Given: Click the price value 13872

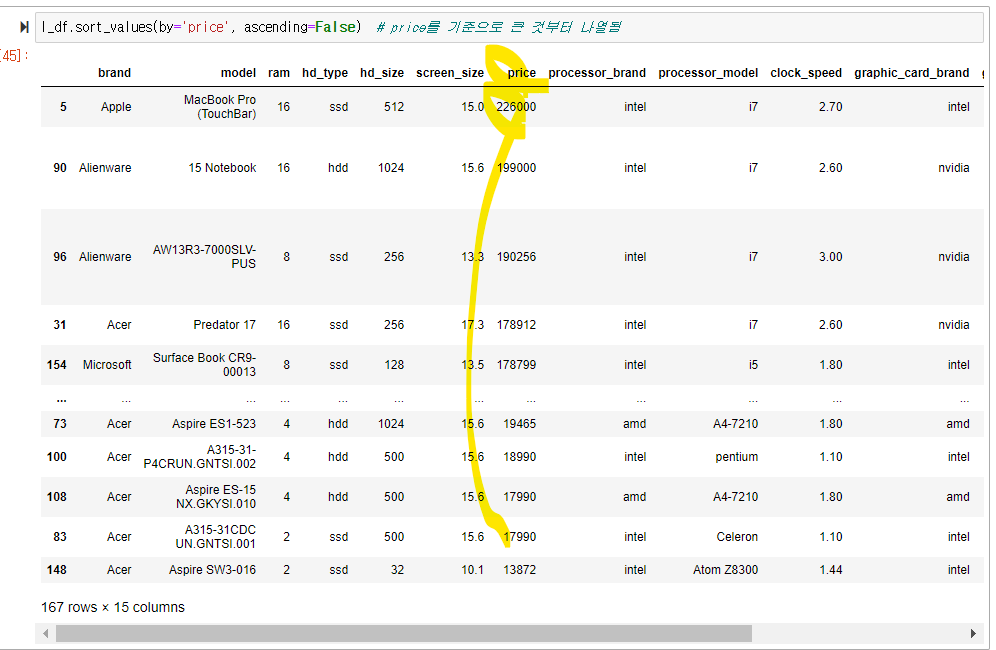Looking at the screenshot, I should pos(520,570).
